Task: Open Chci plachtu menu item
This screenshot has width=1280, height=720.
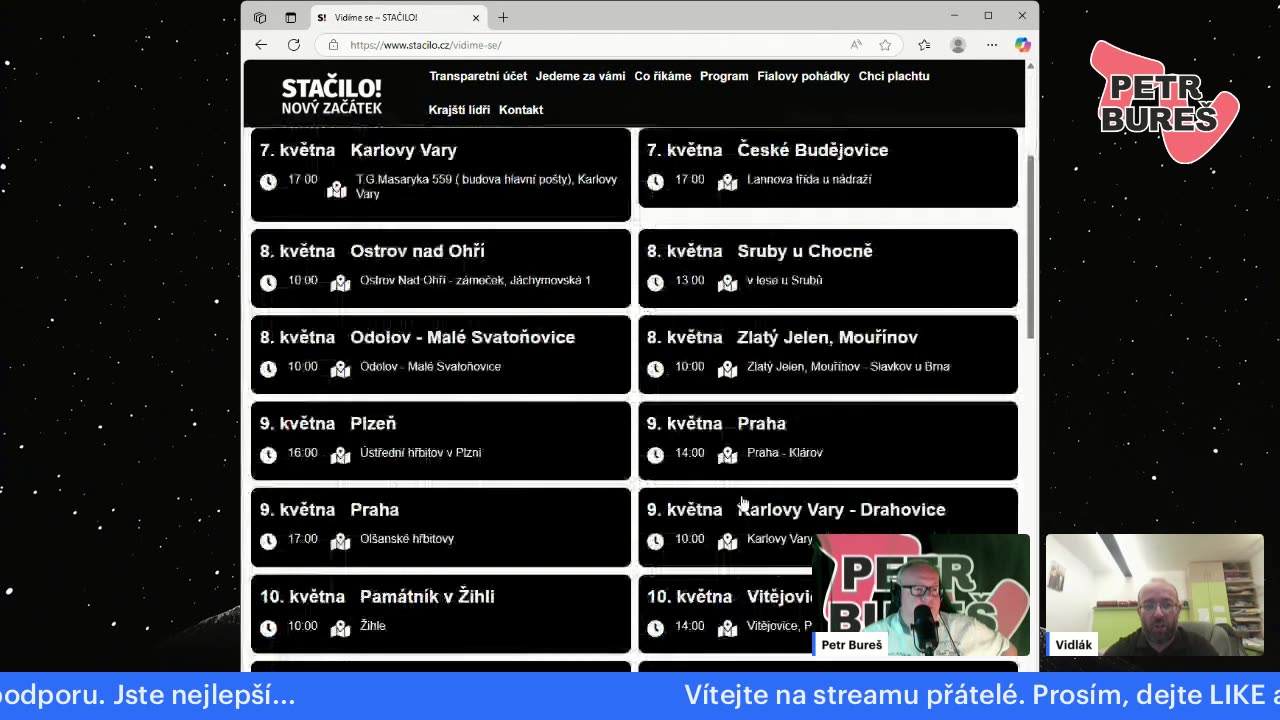Action: (x=894, y=76)
